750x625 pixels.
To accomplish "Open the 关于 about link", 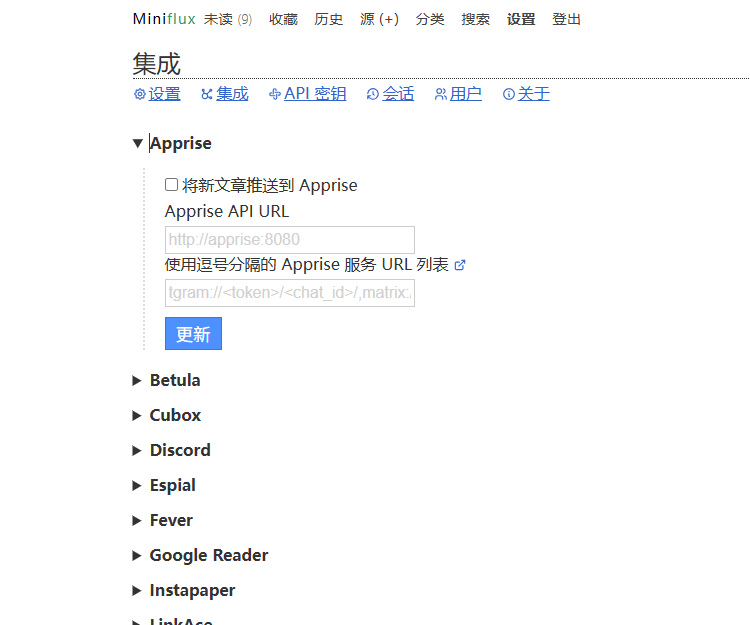I will point(534,94).
